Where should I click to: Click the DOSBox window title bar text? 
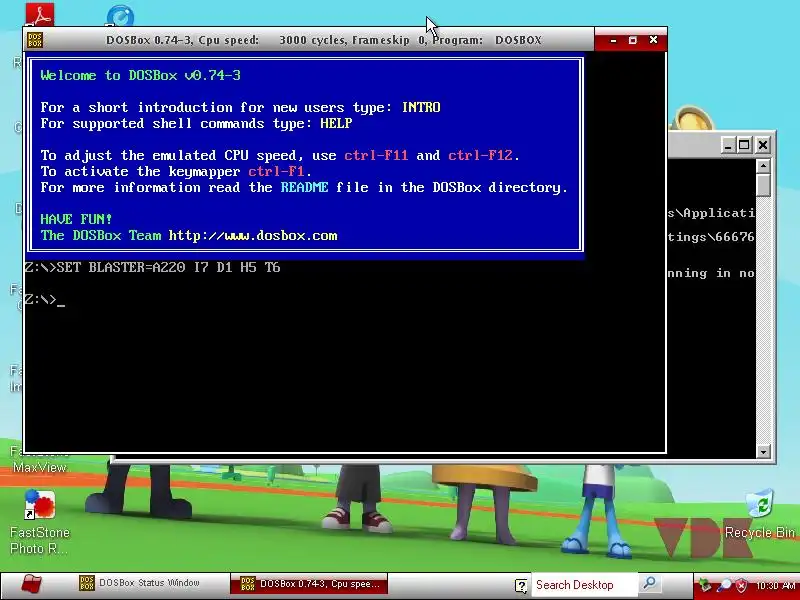[x=323, y=40]
